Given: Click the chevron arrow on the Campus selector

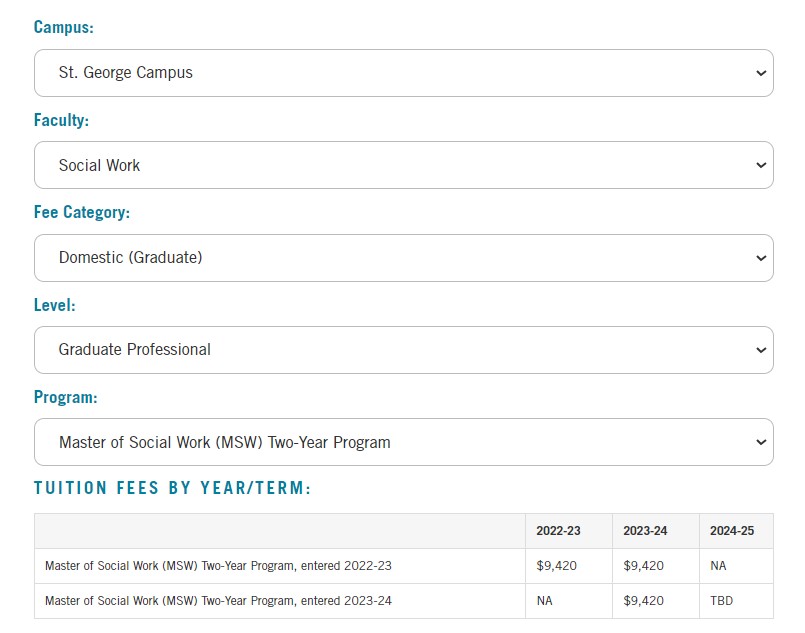Looking at the screenshot, I should pyautogui.click(x=761, y=73).
